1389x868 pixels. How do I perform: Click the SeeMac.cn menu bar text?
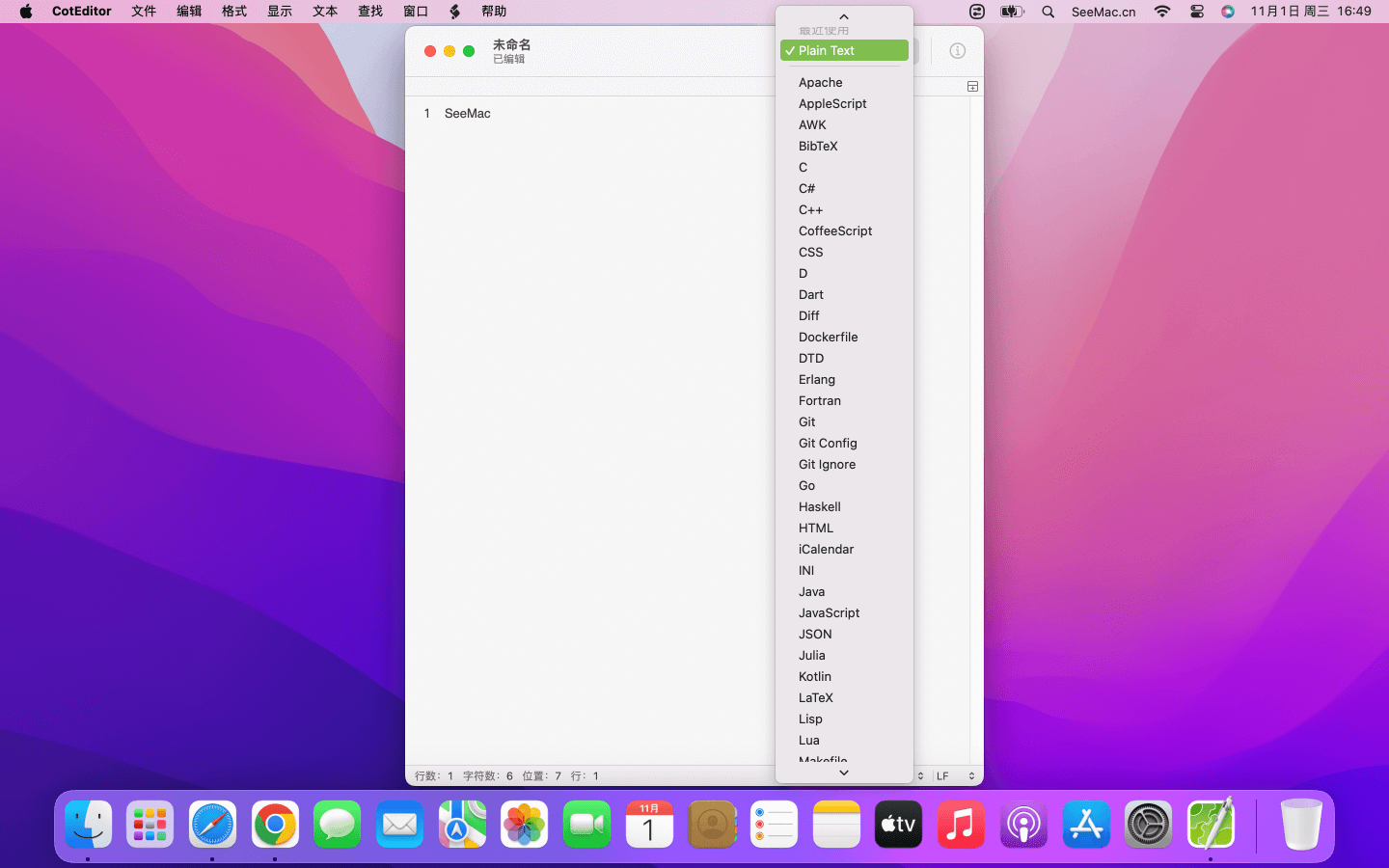pyautogui.click(x=1103, y=12)
